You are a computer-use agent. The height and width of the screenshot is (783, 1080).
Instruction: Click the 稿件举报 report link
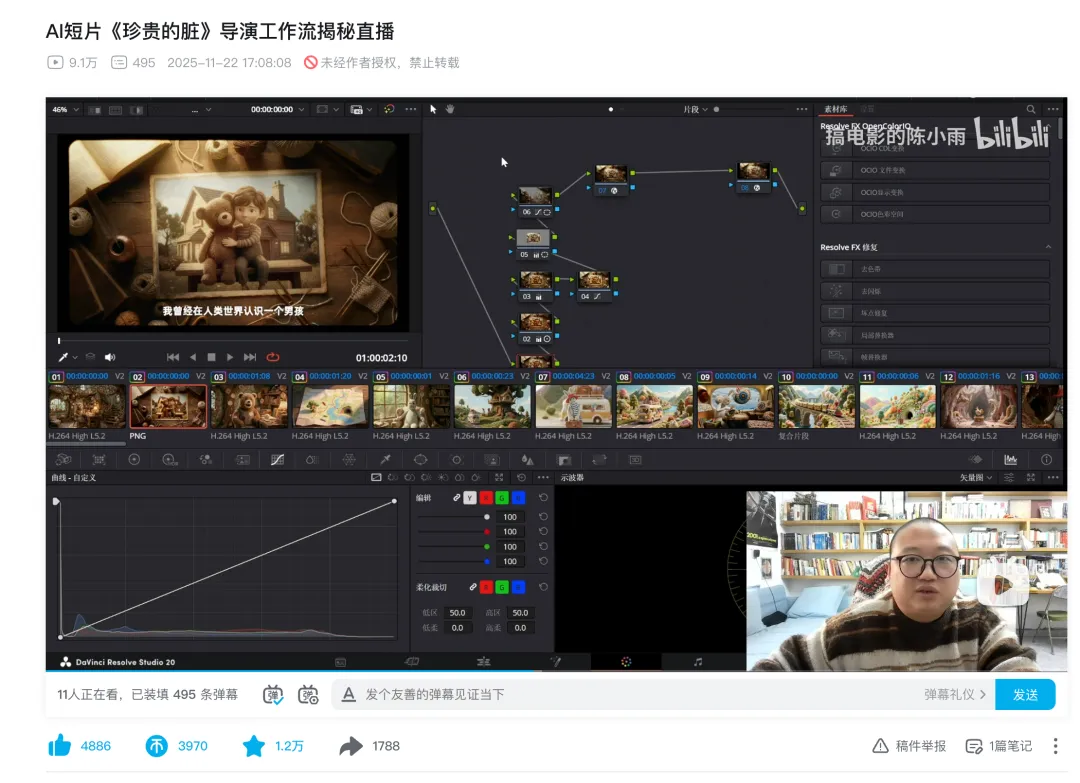pyautogui.click(x=909, y=746)
